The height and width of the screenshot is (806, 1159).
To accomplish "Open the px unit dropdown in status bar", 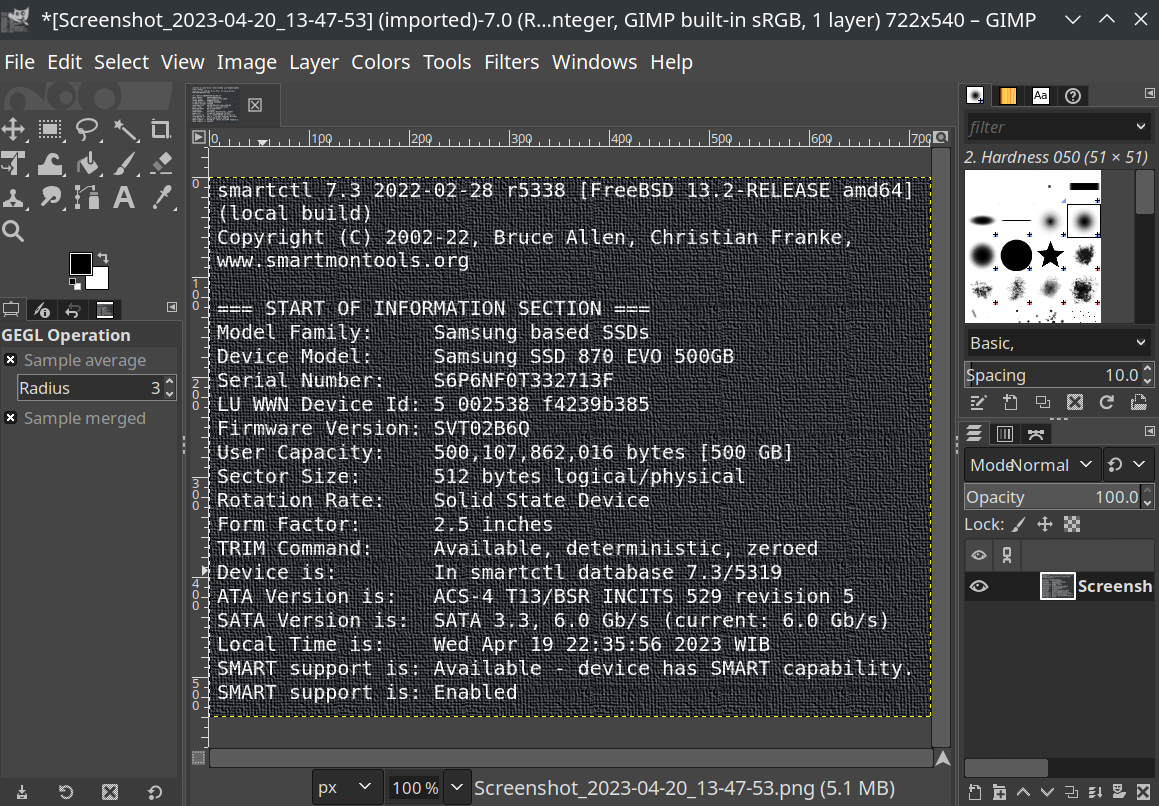I will (346, 788).
